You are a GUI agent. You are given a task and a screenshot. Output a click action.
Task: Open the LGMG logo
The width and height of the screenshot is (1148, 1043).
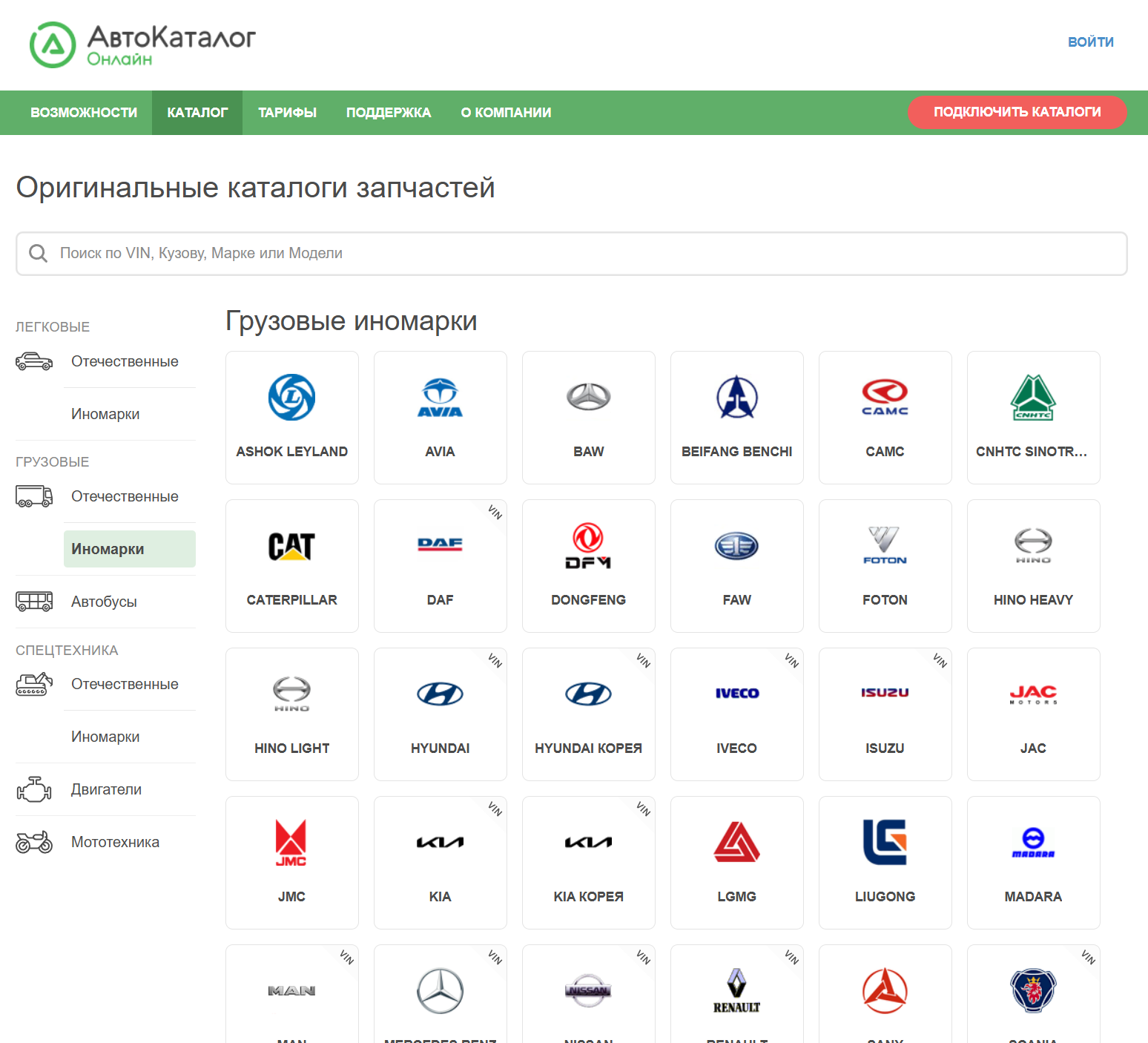pyautogui.click(x=737, y=842)
